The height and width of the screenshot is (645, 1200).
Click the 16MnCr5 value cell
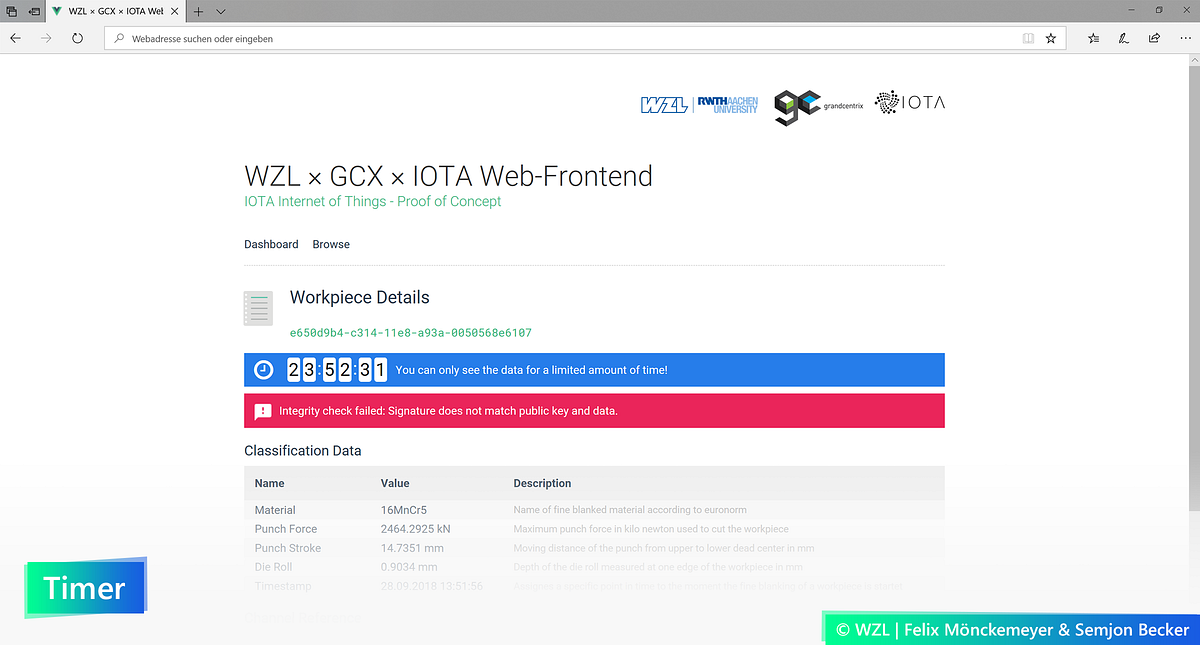tap(404, 510)
